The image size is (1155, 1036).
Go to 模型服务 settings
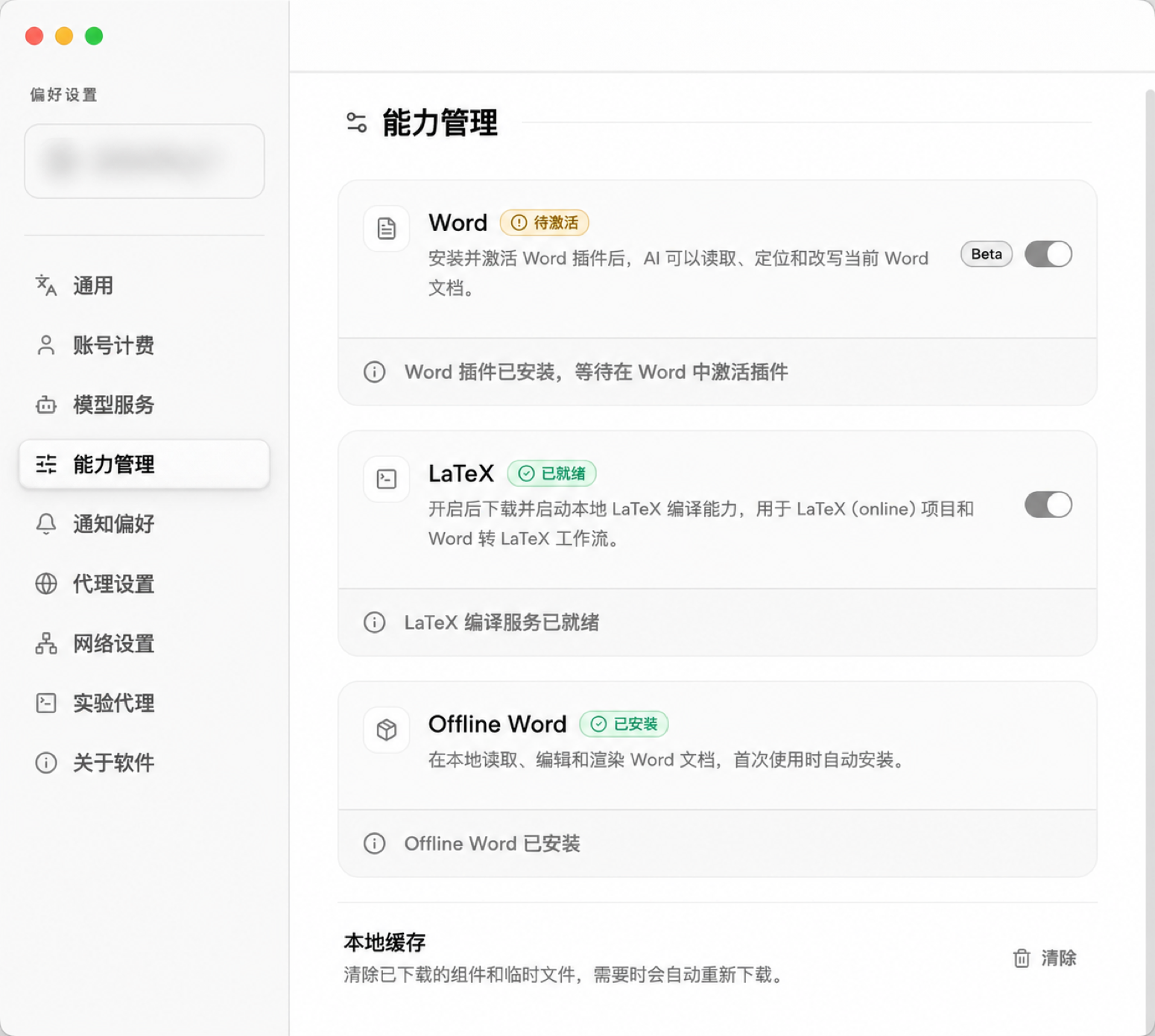pyautogui.click(x=144, y=405)
